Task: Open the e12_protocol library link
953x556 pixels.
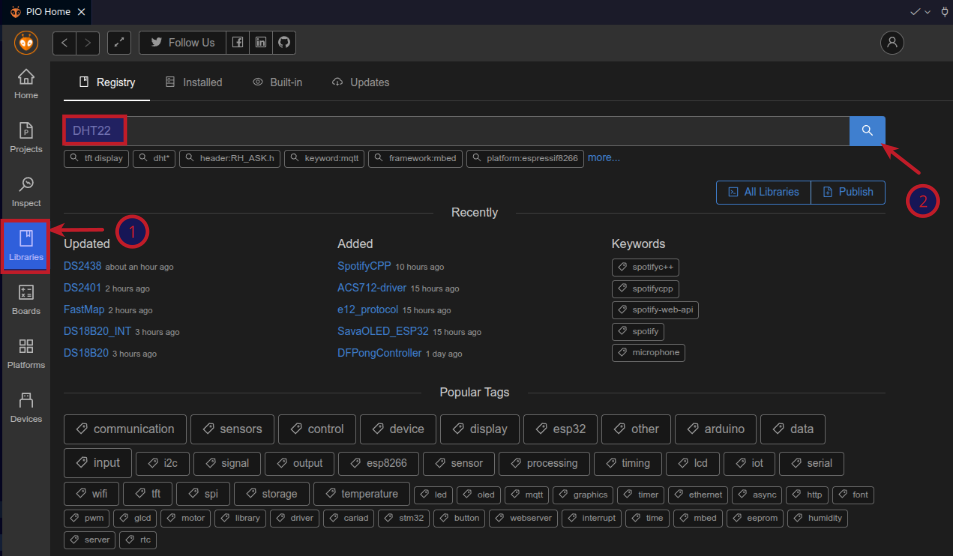Action: [368, 309]
